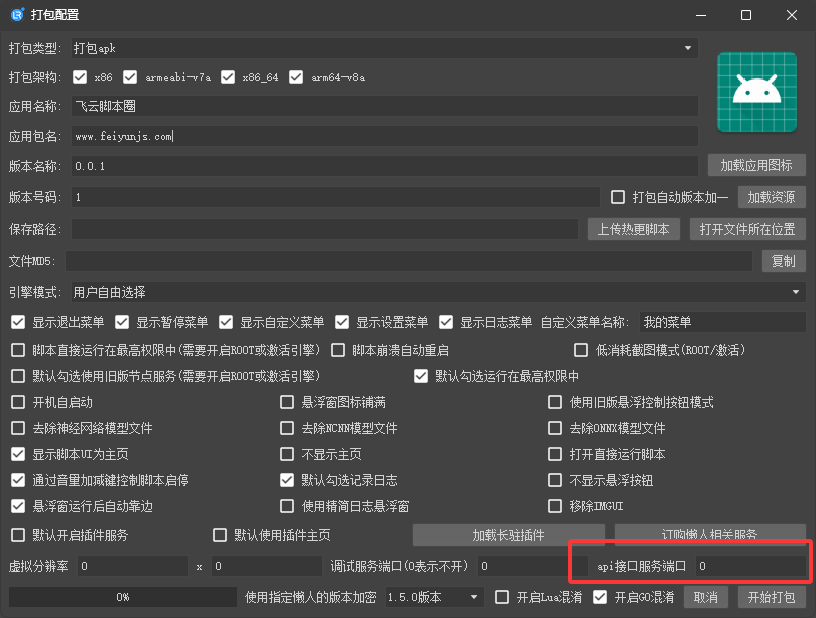Toggle 显示暂停菜单 checkbox
Viewport: 816px width, 618px height.
[122, 323]
